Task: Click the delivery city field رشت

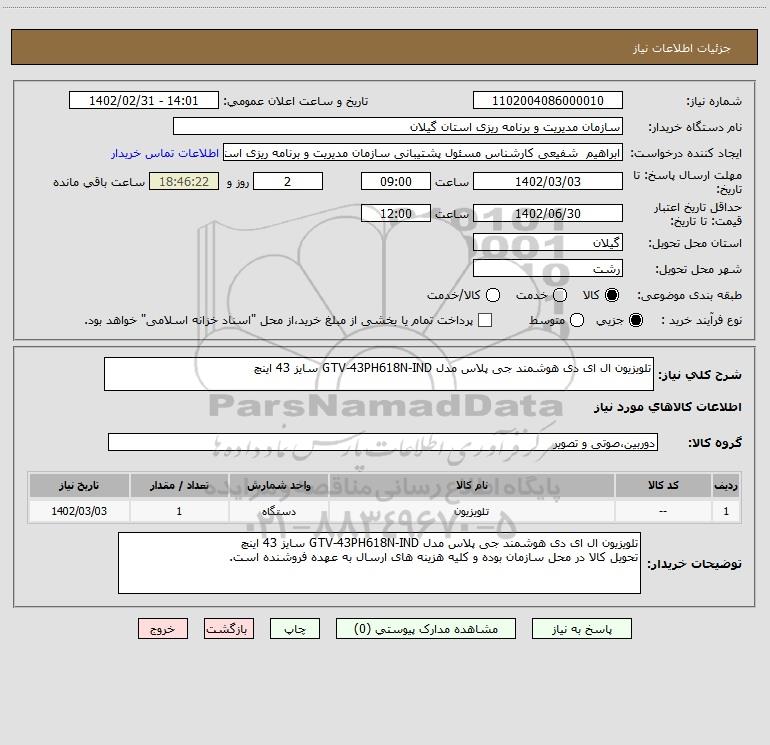Action: click(x=548, y=269)
